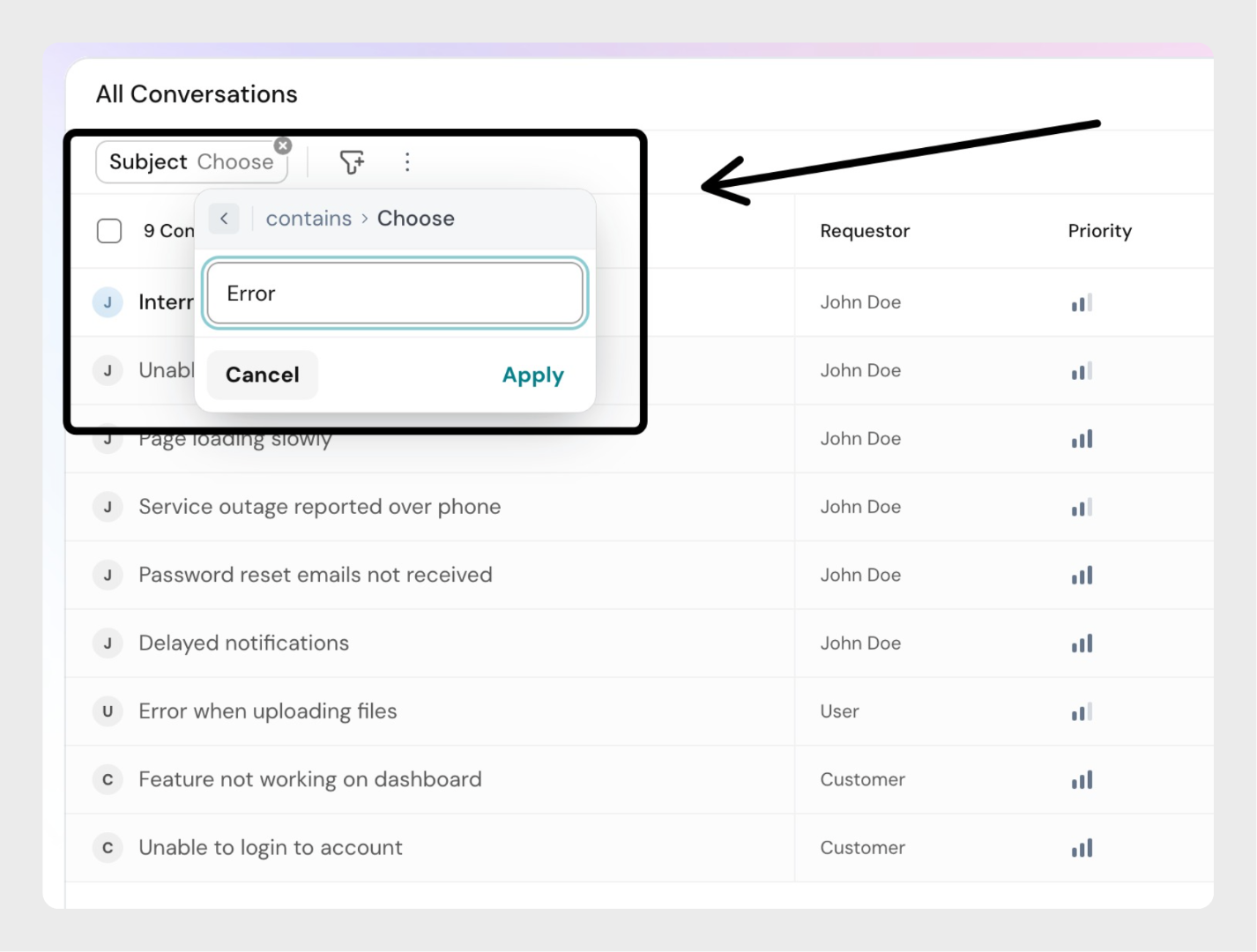This screenshot has height=952, width=1257.
Task: Remove the Subject filter chip
Action: pyautogui.click(x=283, y=145)
